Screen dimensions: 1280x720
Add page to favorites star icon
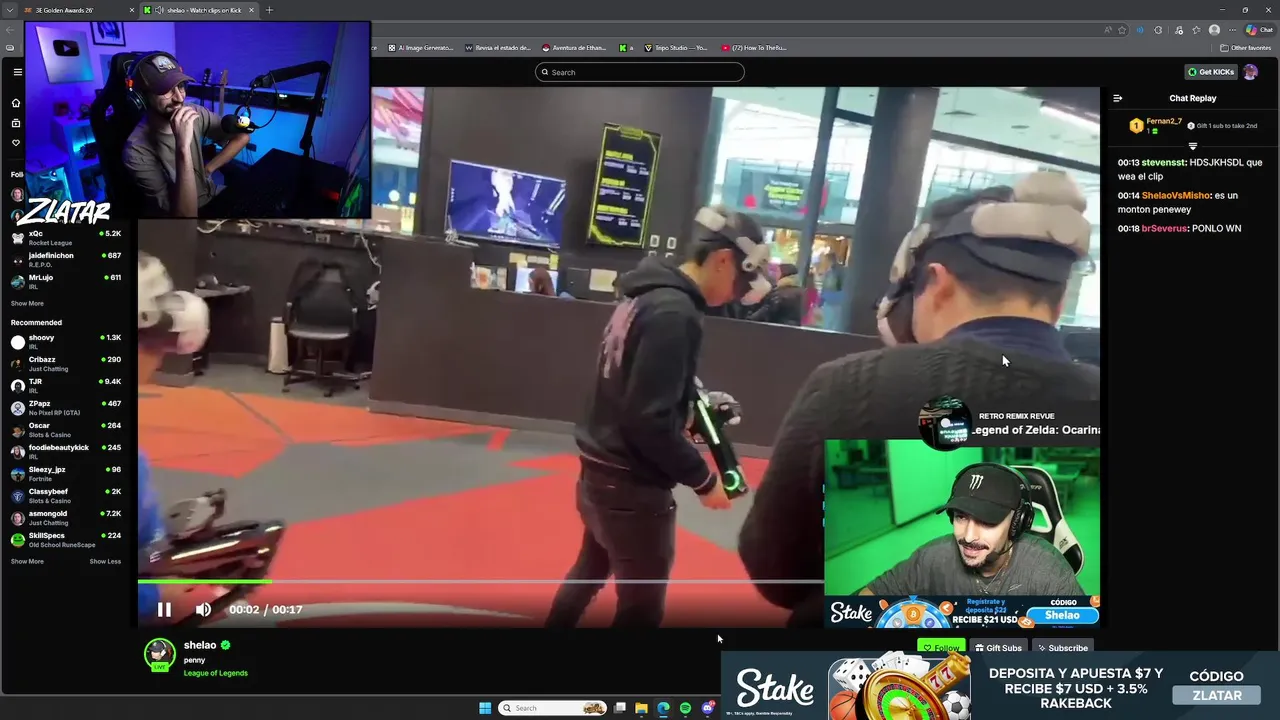coord(1121,30)
